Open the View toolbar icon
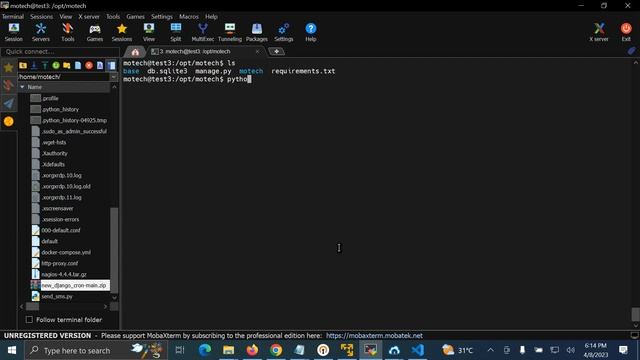Image resolution: width=640 pixels, height=360 pixels. [149, 32]
